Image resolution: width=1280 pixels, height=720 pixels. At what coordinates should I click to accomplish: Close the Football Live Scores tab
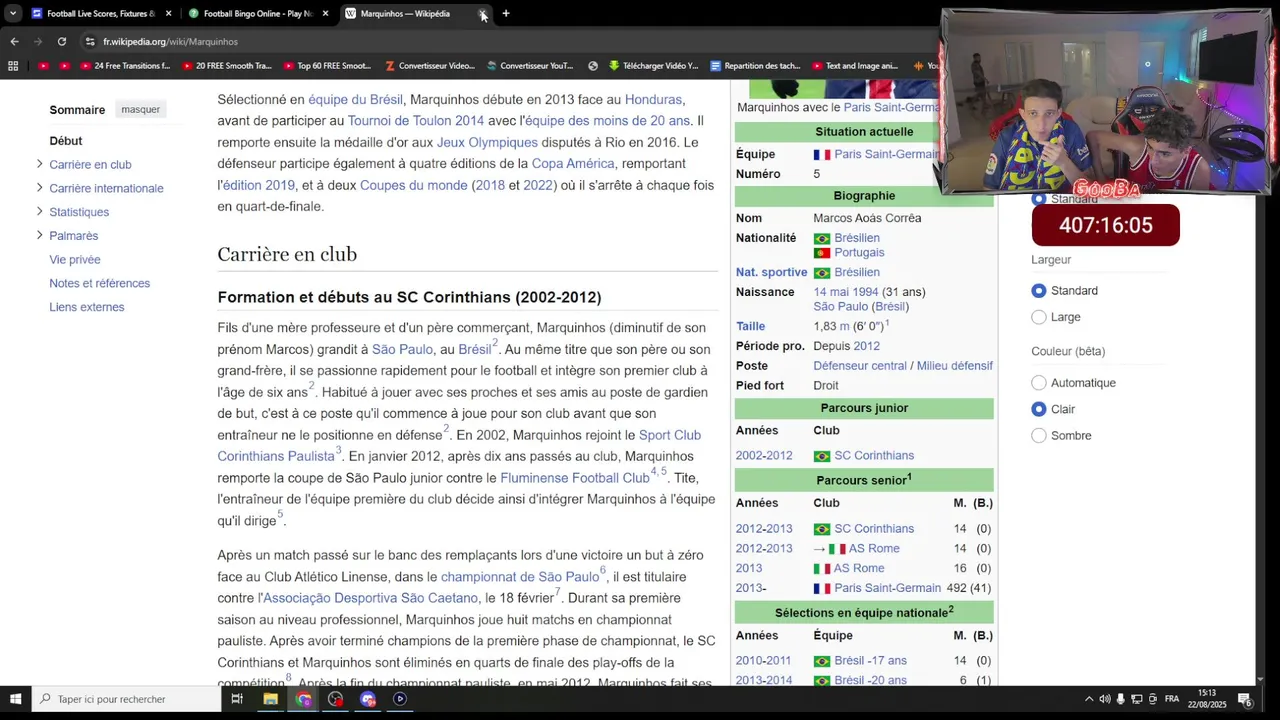tap(168, 13)
